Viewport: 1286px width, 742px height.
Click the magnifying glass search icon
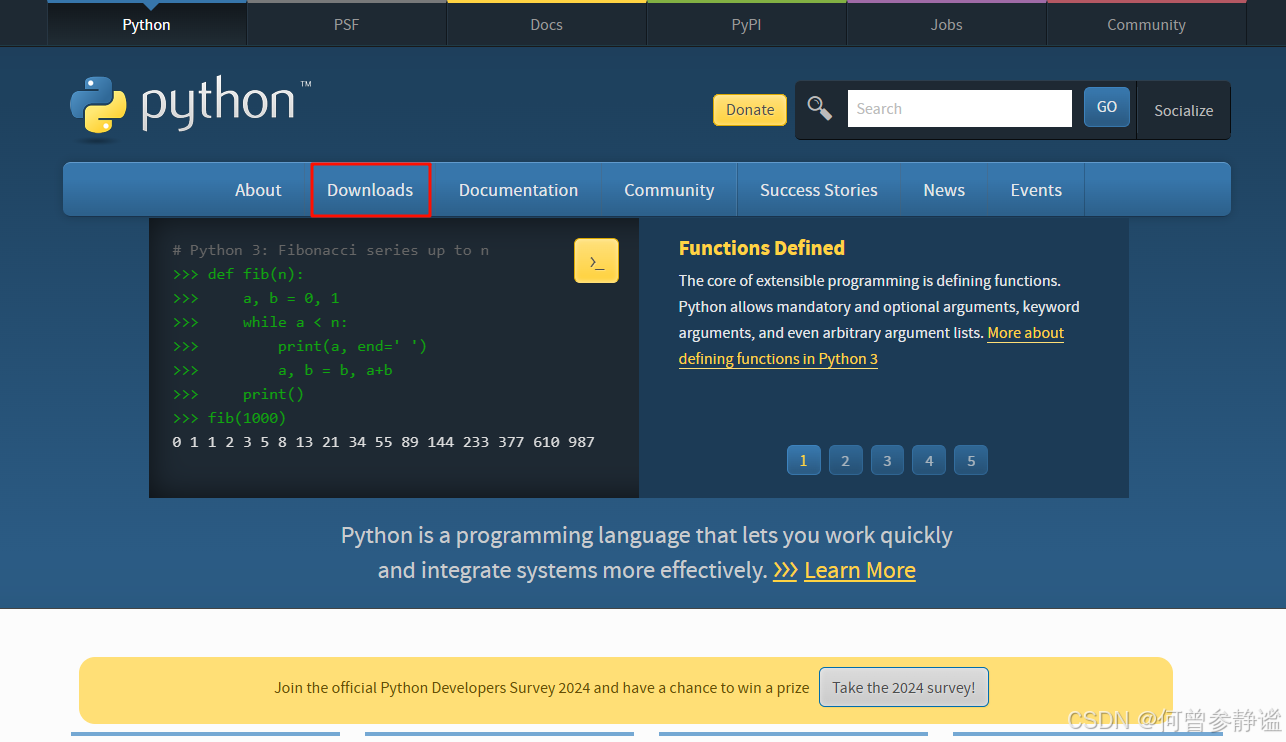click(x=819, y=108)
